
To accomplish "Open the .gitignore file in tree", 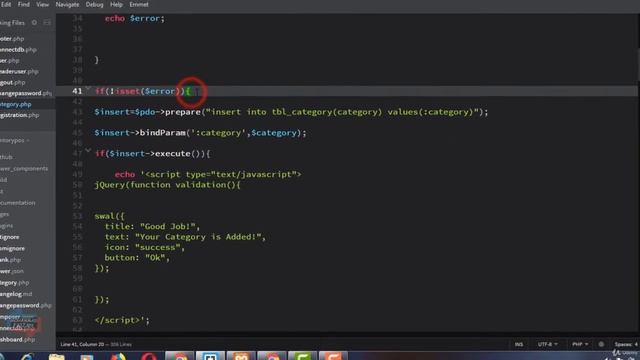I will [x=9, y=237].
